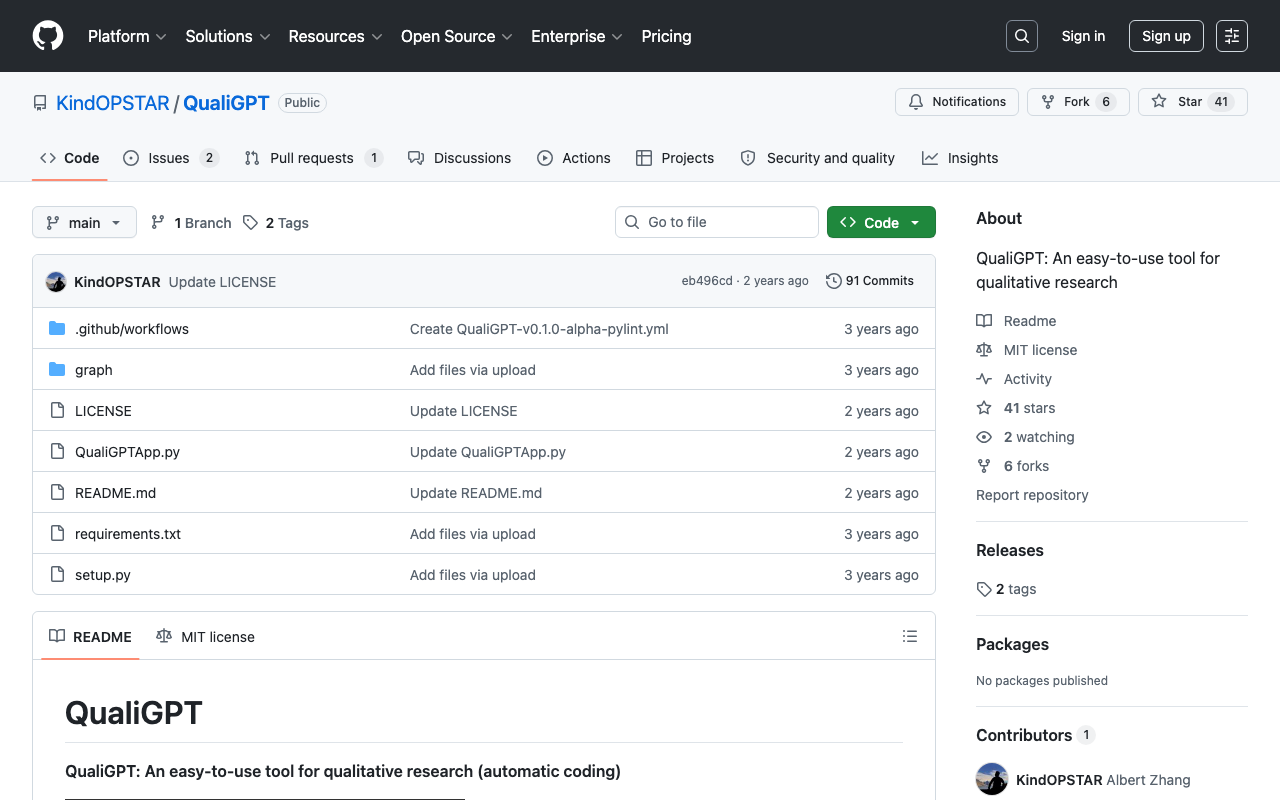Open the Code tab
Image resolution: width=1280 pixels, height=800 pixels.
pos(70,158)
